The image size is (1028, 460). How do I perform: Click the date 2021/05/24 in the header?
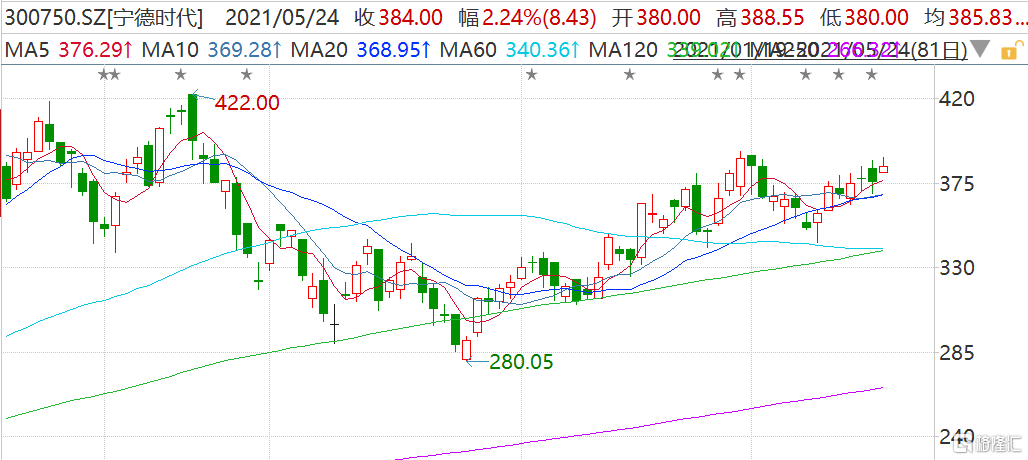click(x=283, y=18)
